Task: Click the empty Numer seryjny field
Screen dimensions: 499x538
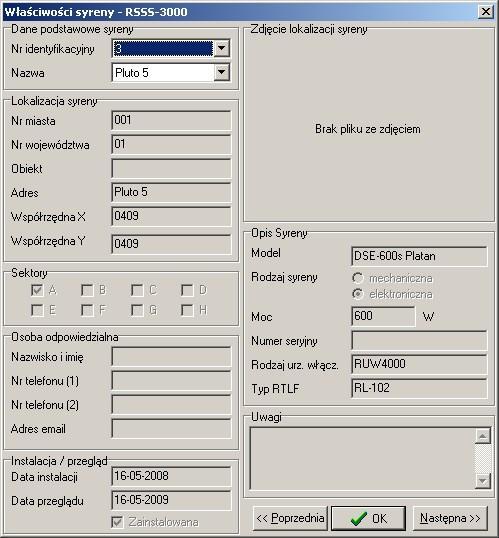Action: (419, 340)
